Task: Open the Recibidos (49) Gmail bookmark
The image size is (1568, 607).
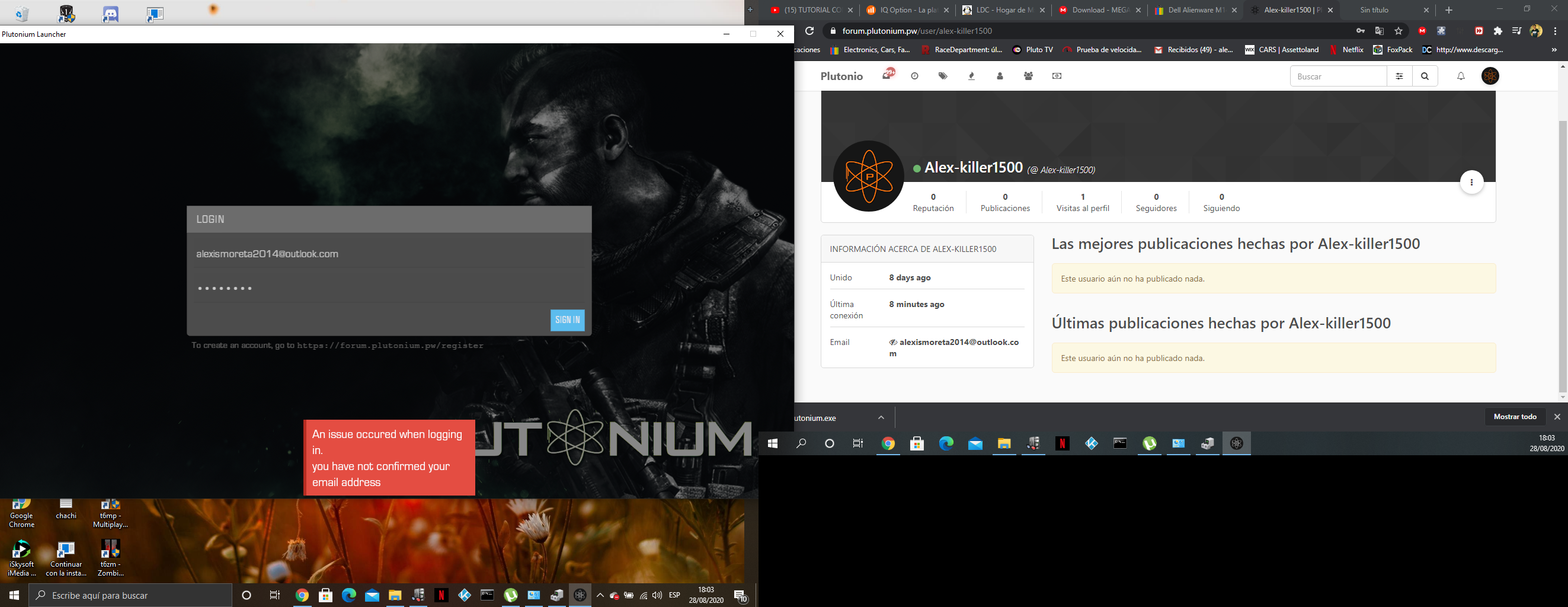Action: click(1193, 50)
